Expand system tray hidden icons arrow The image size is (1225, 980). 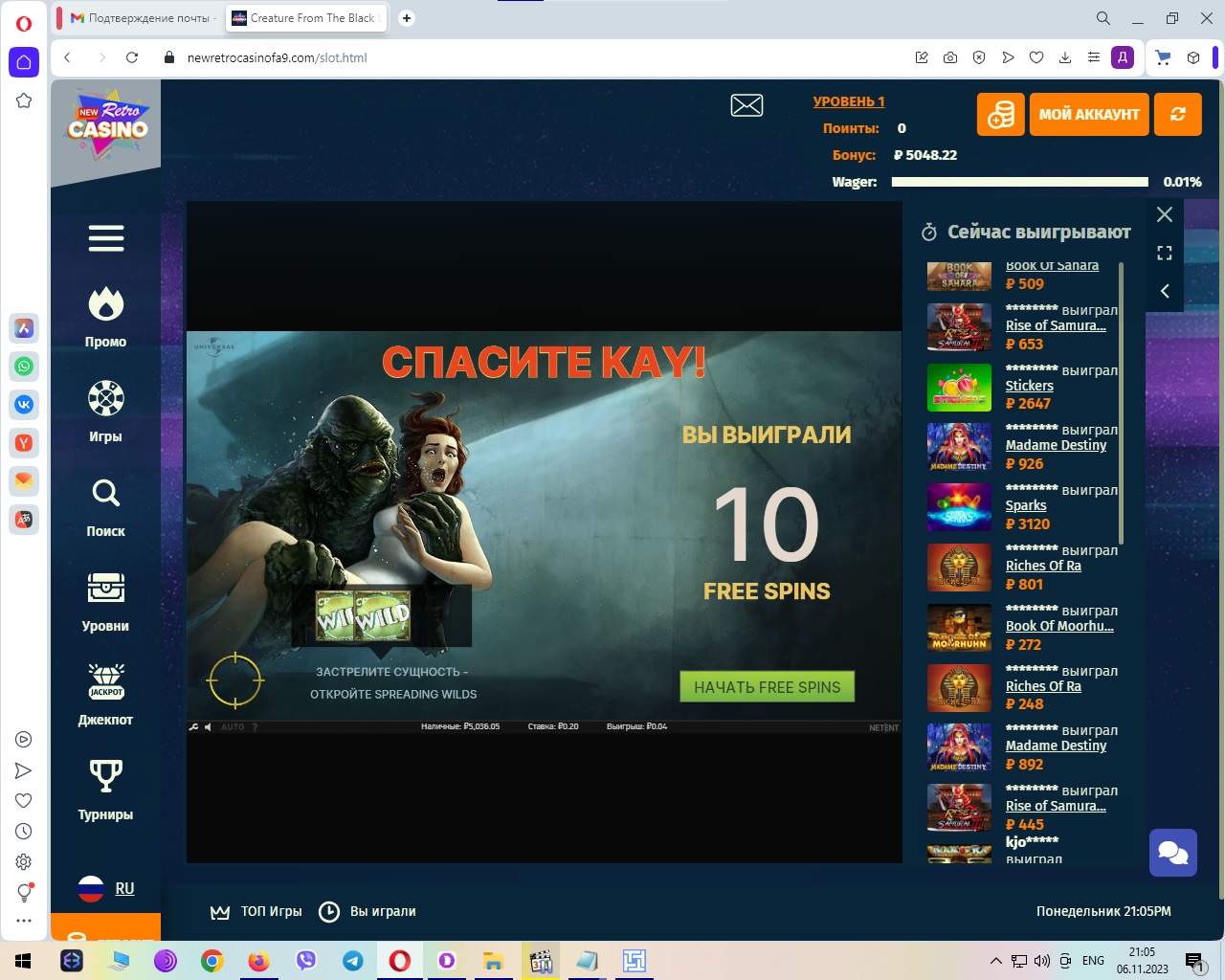pyautogui.click(x=996, y=961)
